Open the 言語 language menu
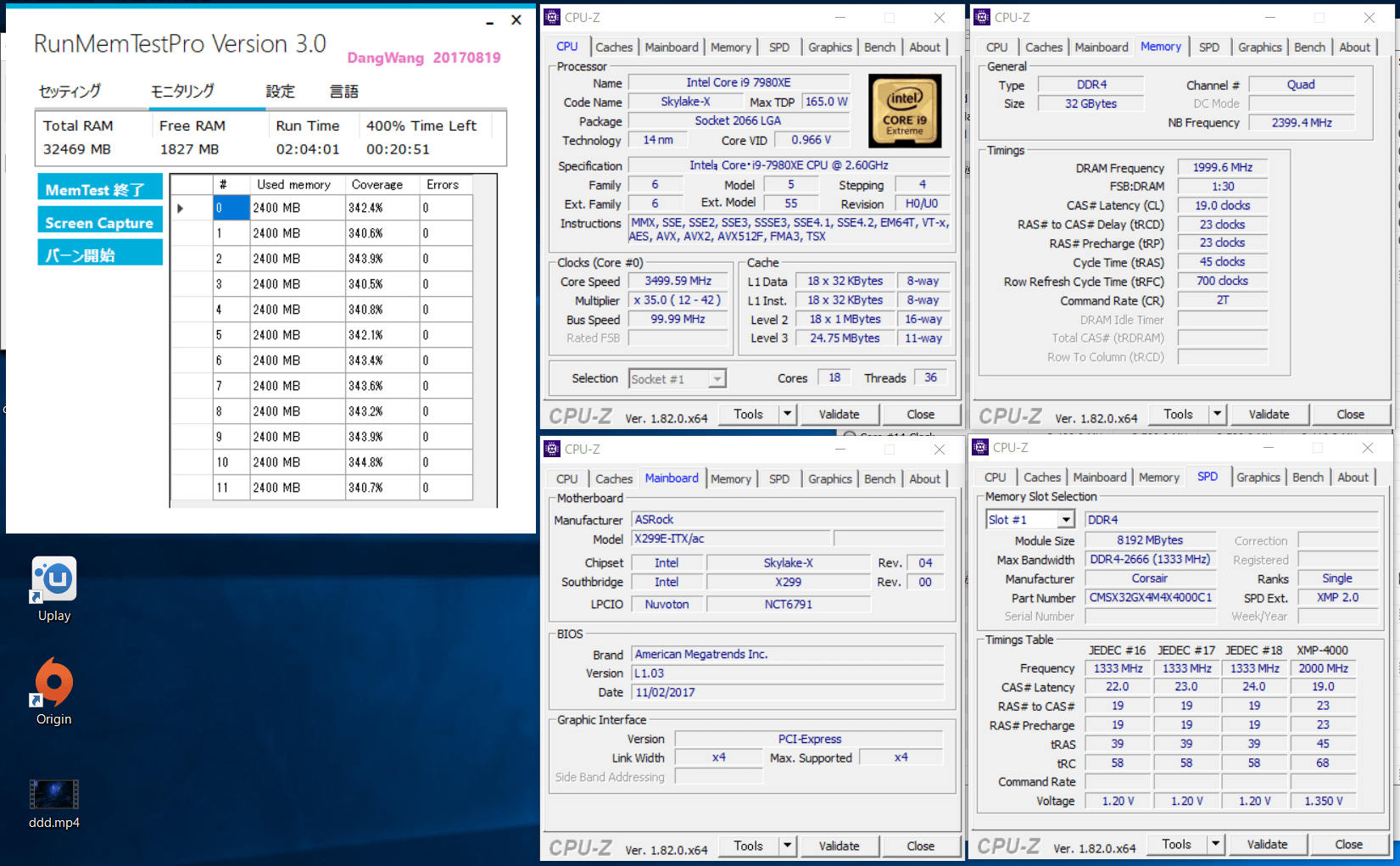1400x866 pixels. 344,92
